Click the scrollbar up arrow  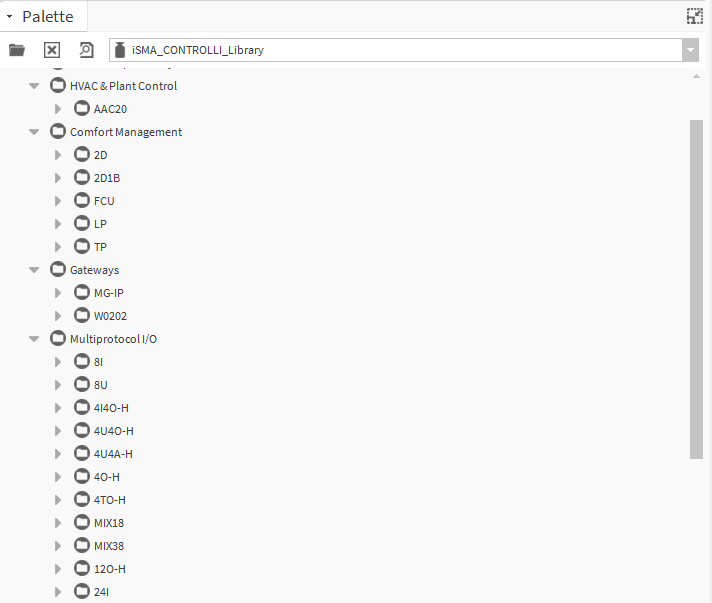pos(696,76)
